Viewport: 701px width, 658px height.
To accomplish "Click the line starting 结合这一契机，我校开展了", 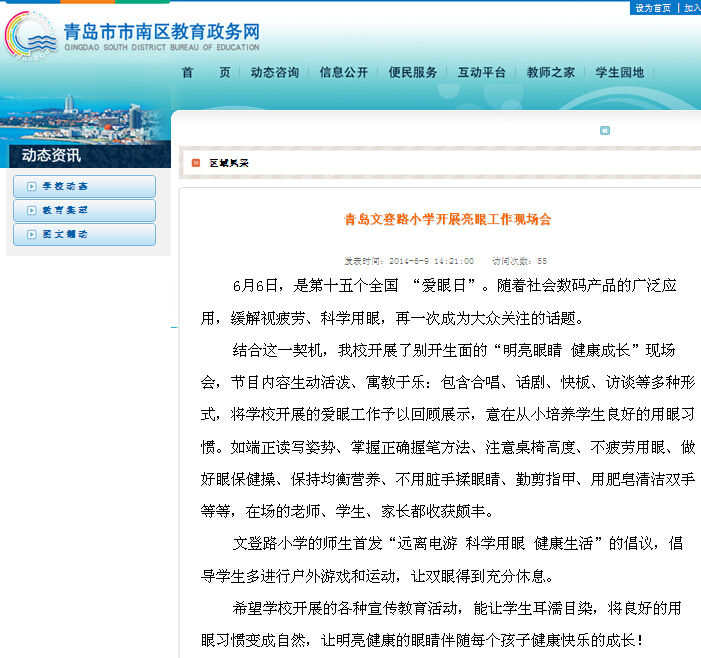I will coord(453,350).
